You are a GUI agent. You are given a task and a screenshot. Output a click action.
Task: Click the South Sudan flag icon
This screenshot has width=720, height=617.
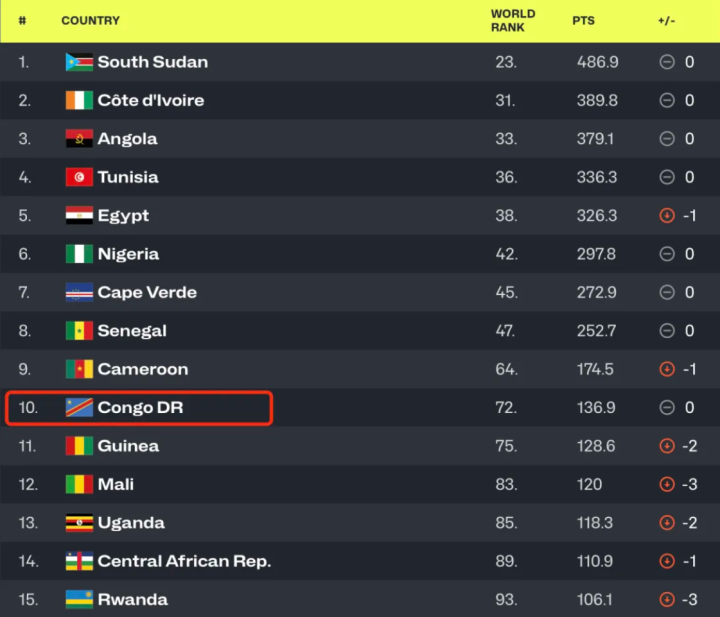(79, 62)
